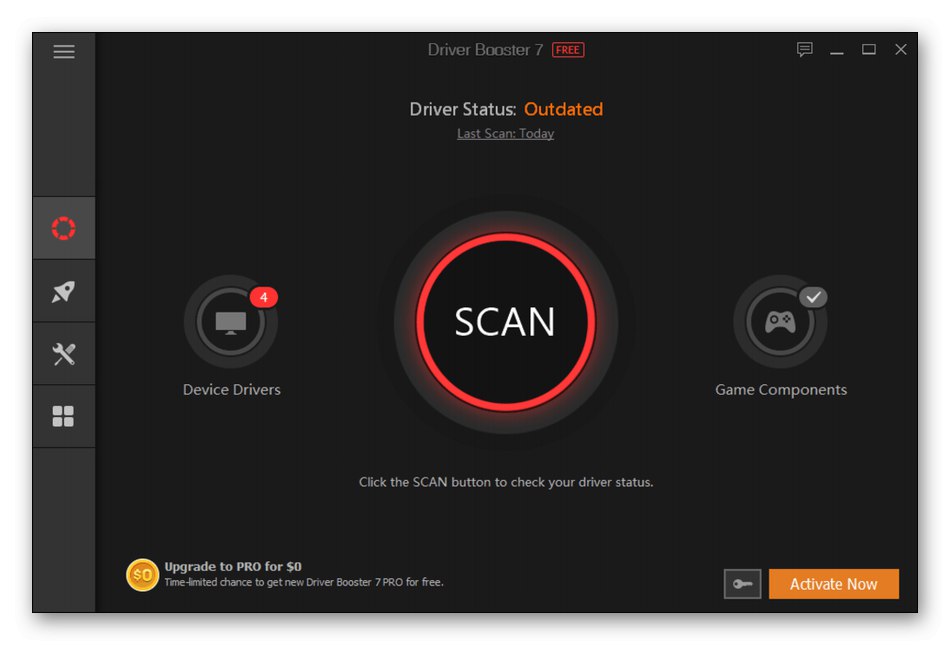
Task: Click the license key button
Action: point(743,584)
